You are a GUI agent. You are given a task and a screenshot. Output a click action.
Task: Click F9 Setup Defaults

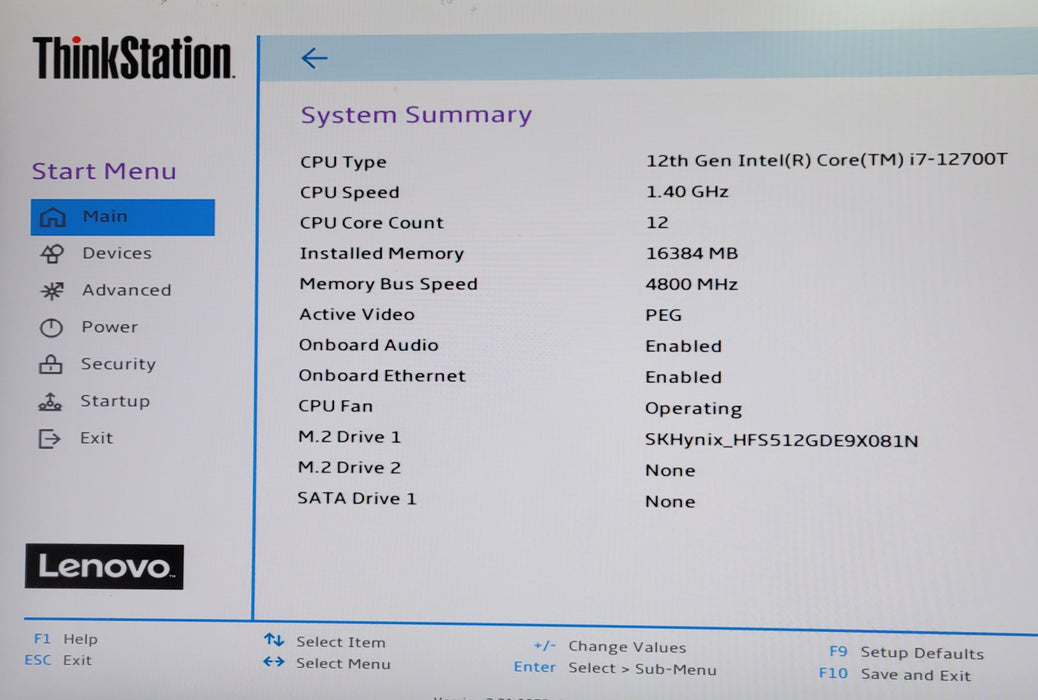906,653
